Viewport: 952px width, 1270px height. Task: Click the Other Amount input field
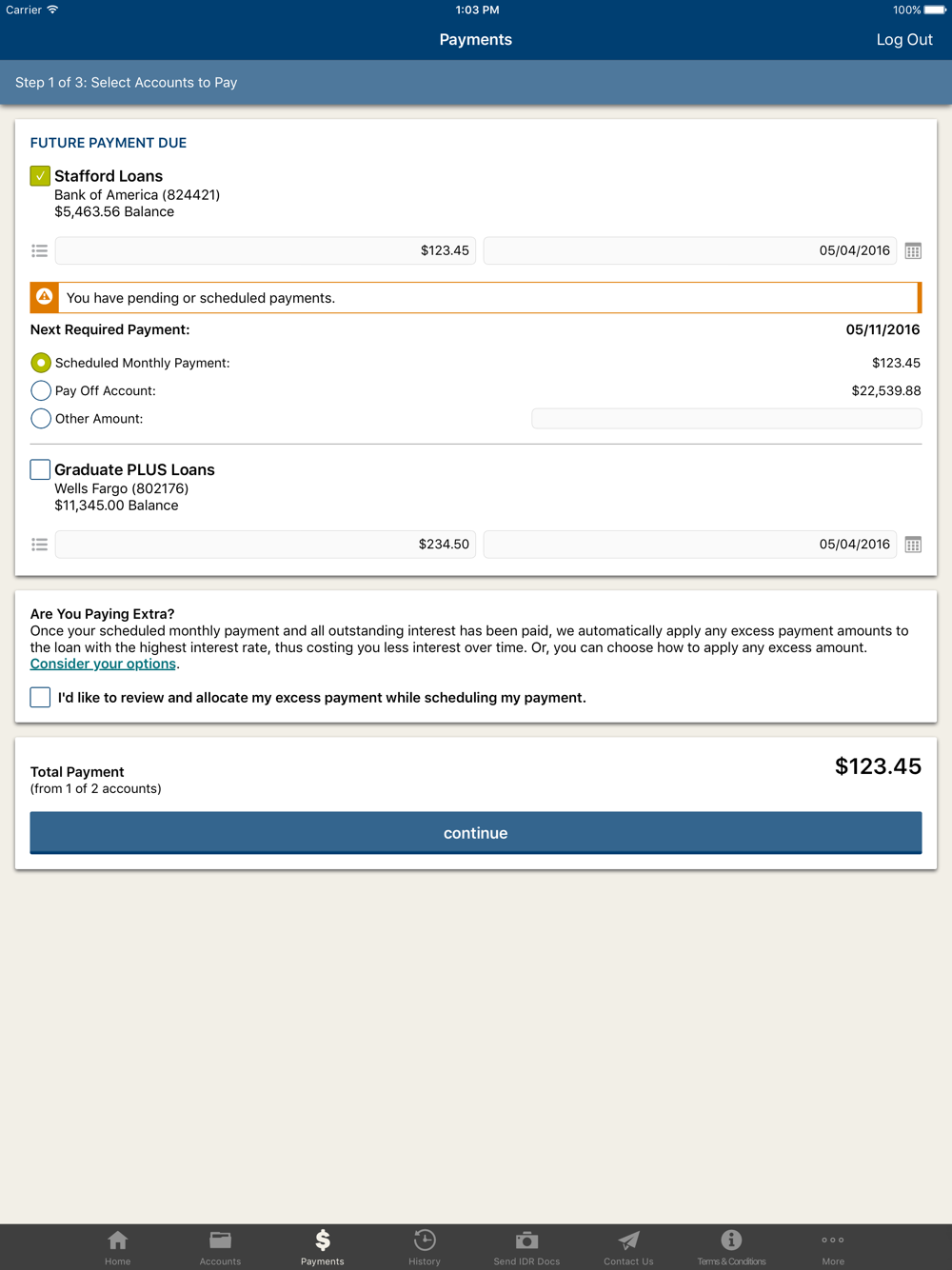tap(726, 419)
